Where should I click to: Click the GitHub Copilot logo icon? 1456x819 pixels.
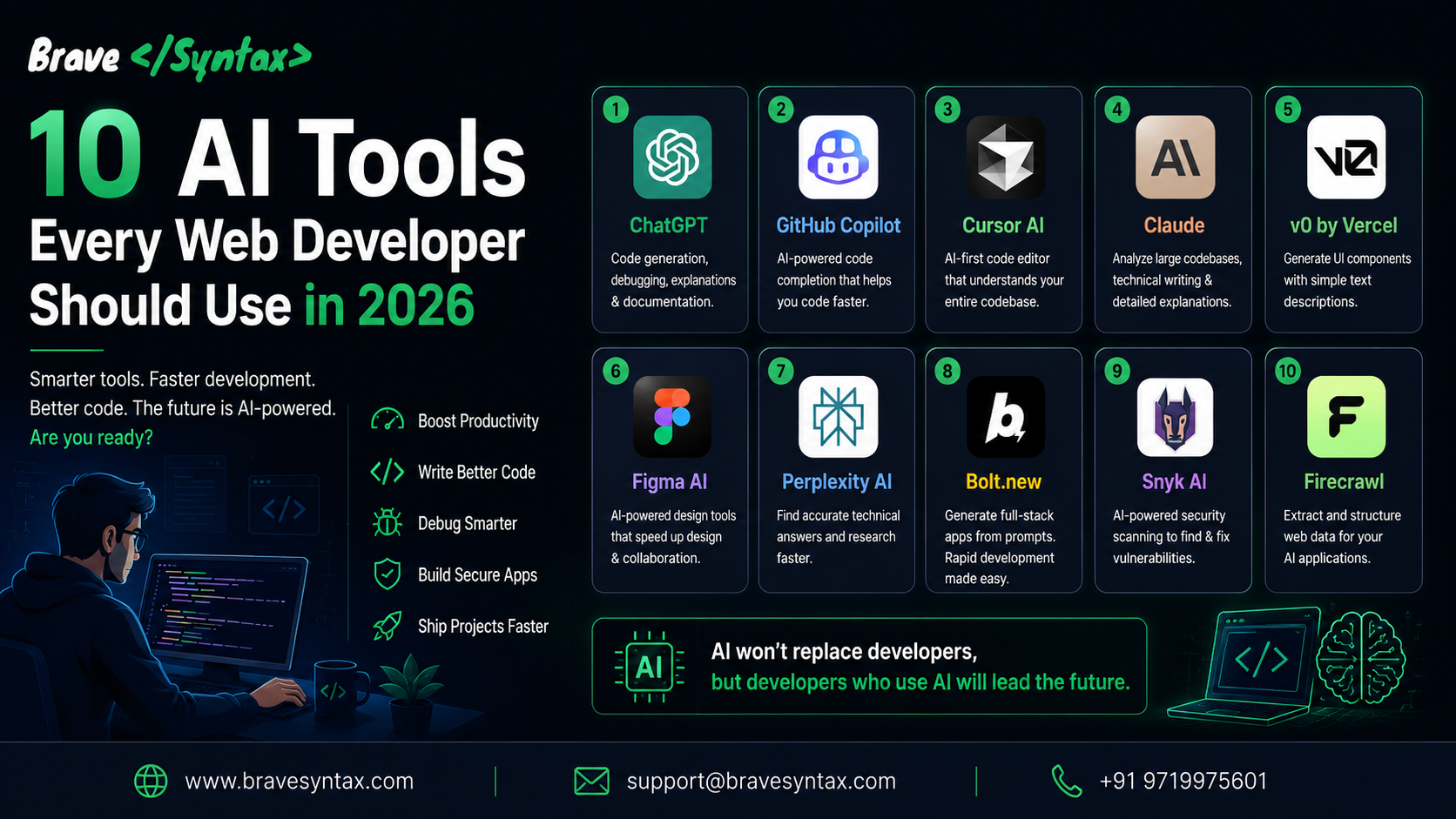(839, 157)
